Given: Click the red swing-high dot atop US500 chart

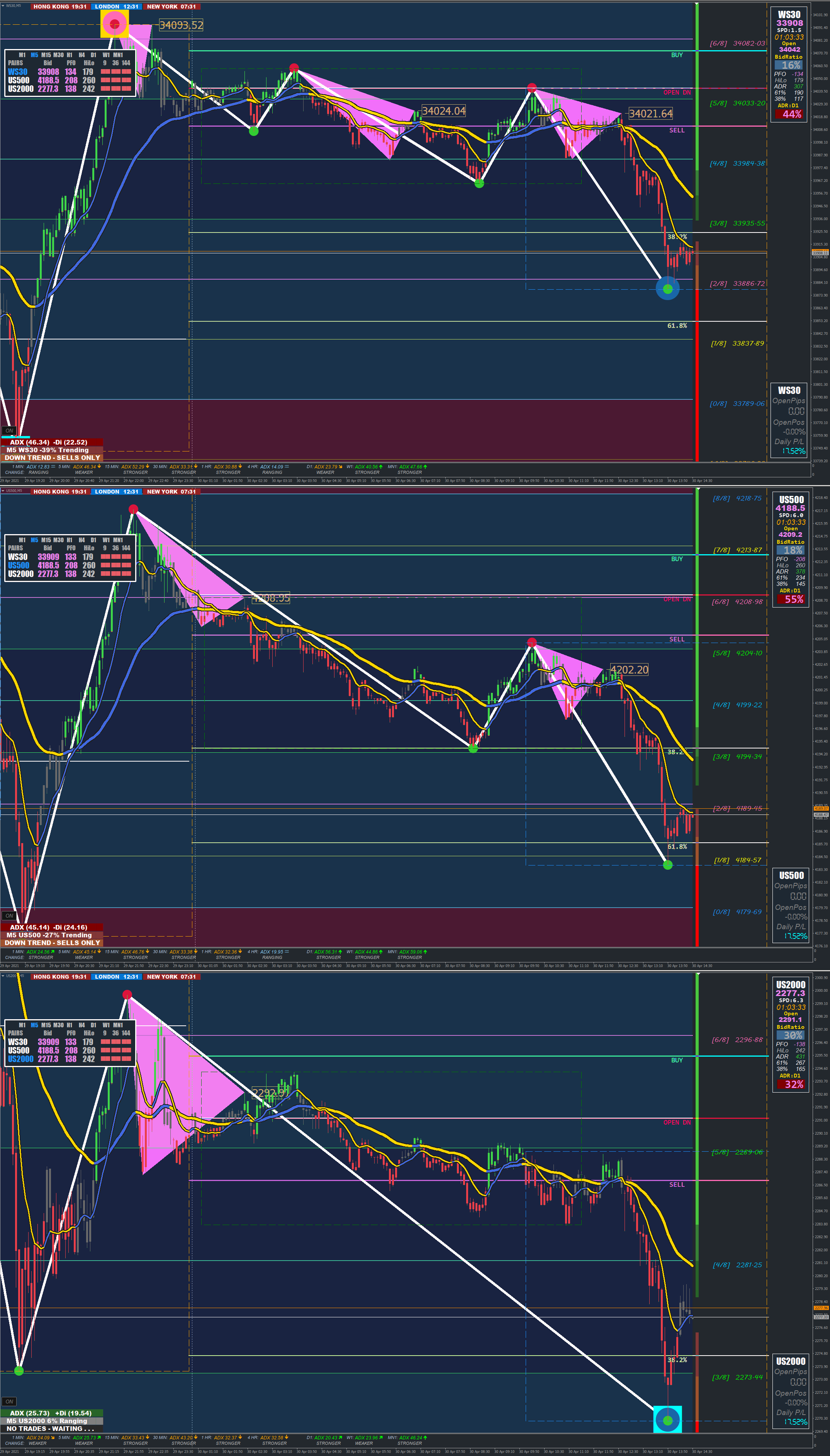Looking at the screenshot, I should click(133, 509).
